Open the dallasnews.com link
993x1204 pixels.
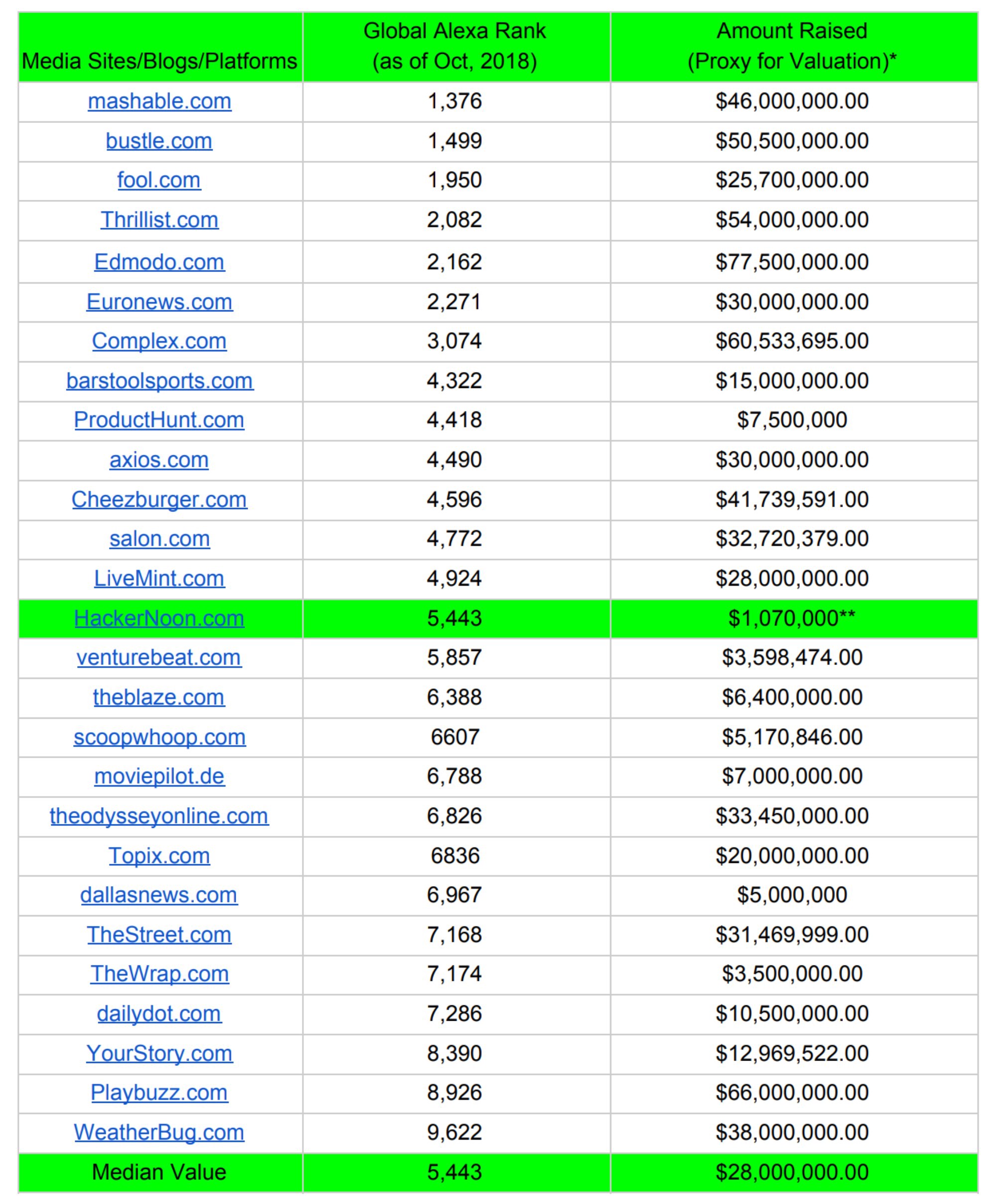click(159, 895)
